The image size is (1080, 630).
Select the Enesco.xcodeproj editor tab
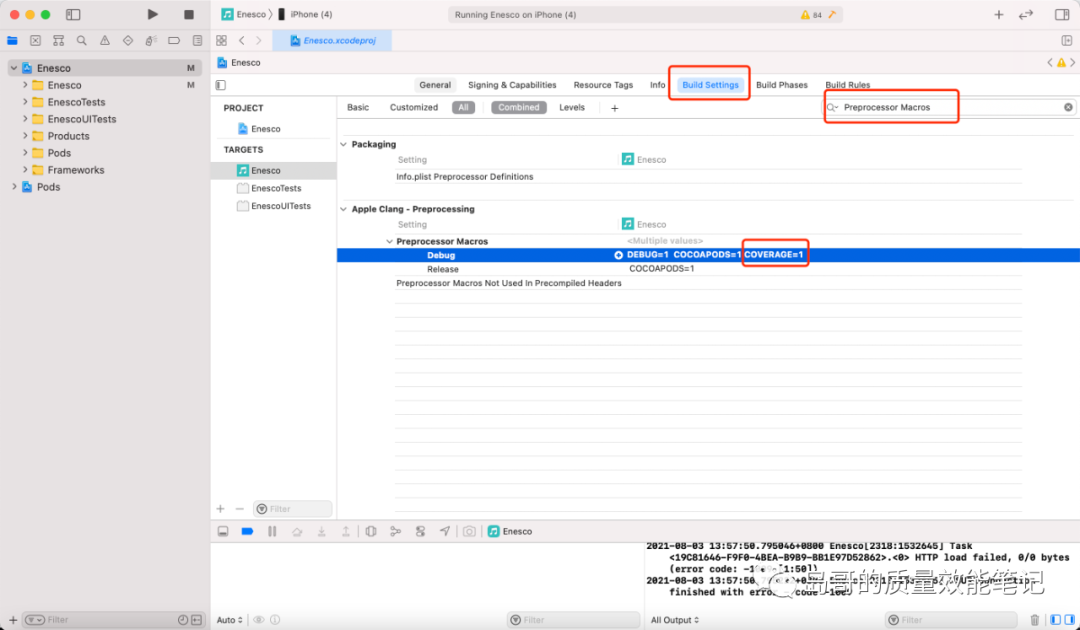tap(333, 41)
